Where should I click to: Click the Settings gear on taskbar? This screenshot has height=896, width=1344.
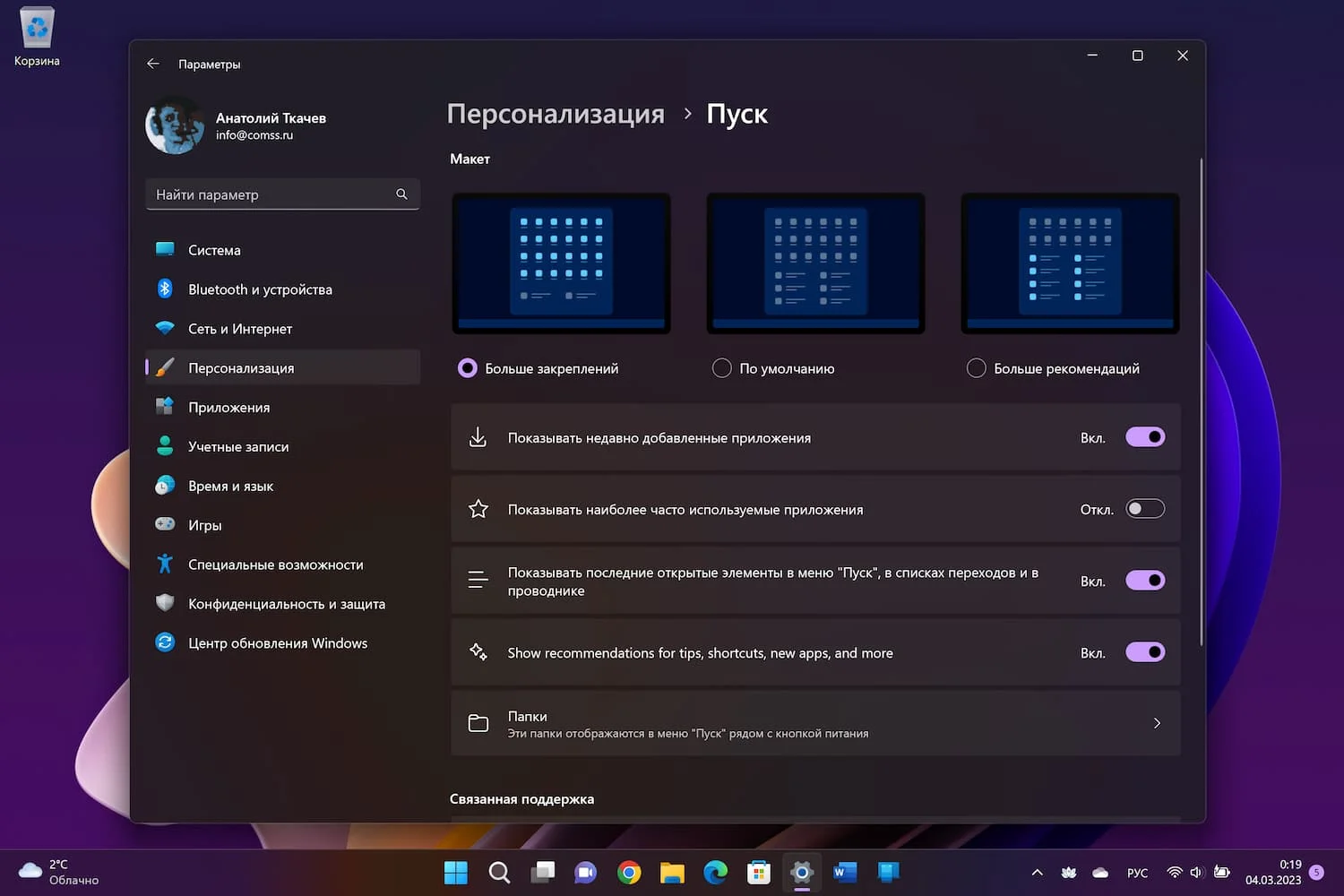coord(802,872)
